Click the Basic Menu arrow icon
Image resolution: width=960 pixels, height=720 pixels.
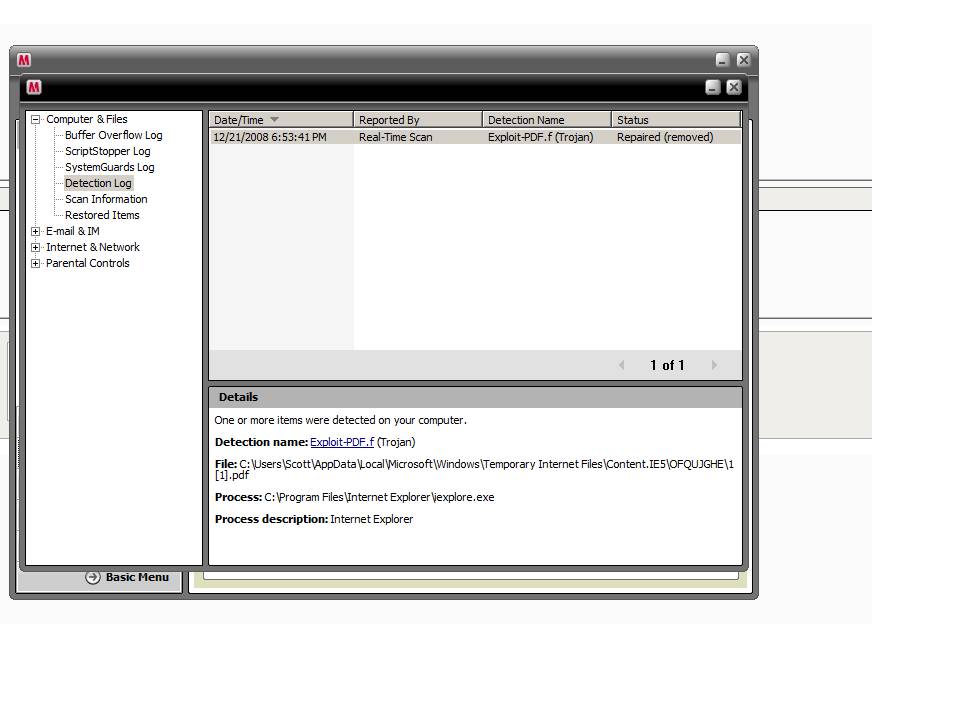[x=92, y=577]
